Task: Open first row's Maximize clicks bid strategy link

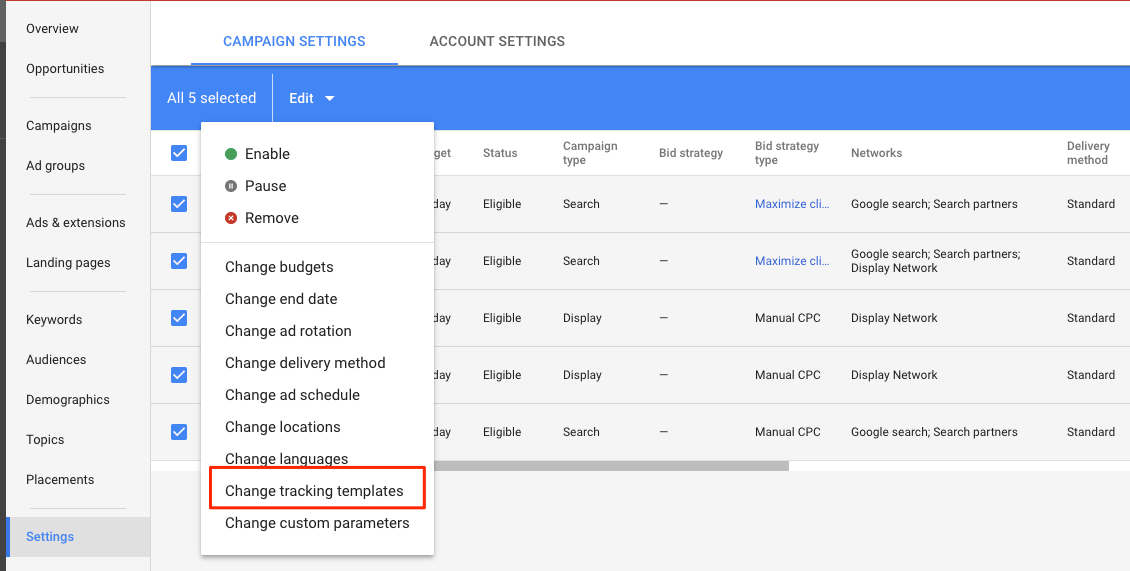Action: pyautogui.click(x=792, y=204)
